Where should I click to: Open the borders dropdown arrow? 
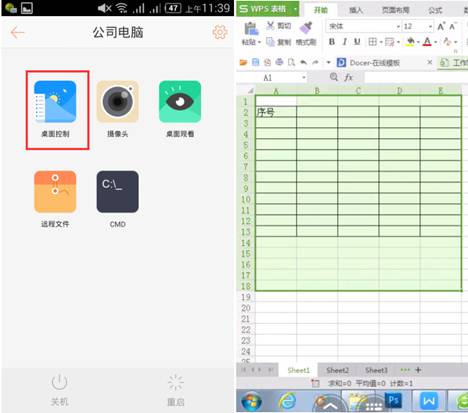click(x=381, y=42)
